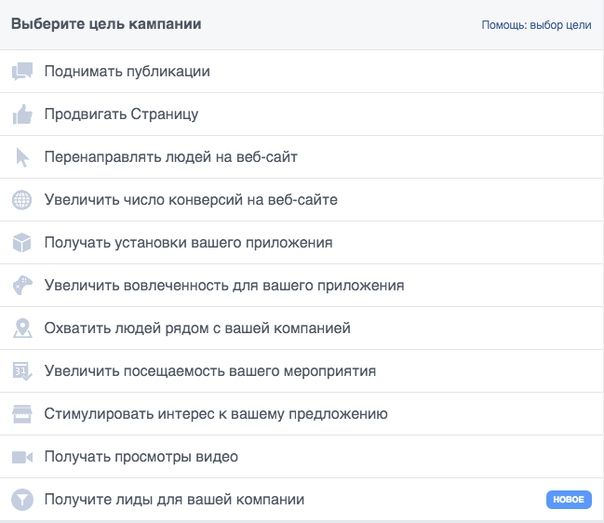This screenshot has width=604, height=523.
Task: Click the calendar icon for event responses
Action: point(22,371)
